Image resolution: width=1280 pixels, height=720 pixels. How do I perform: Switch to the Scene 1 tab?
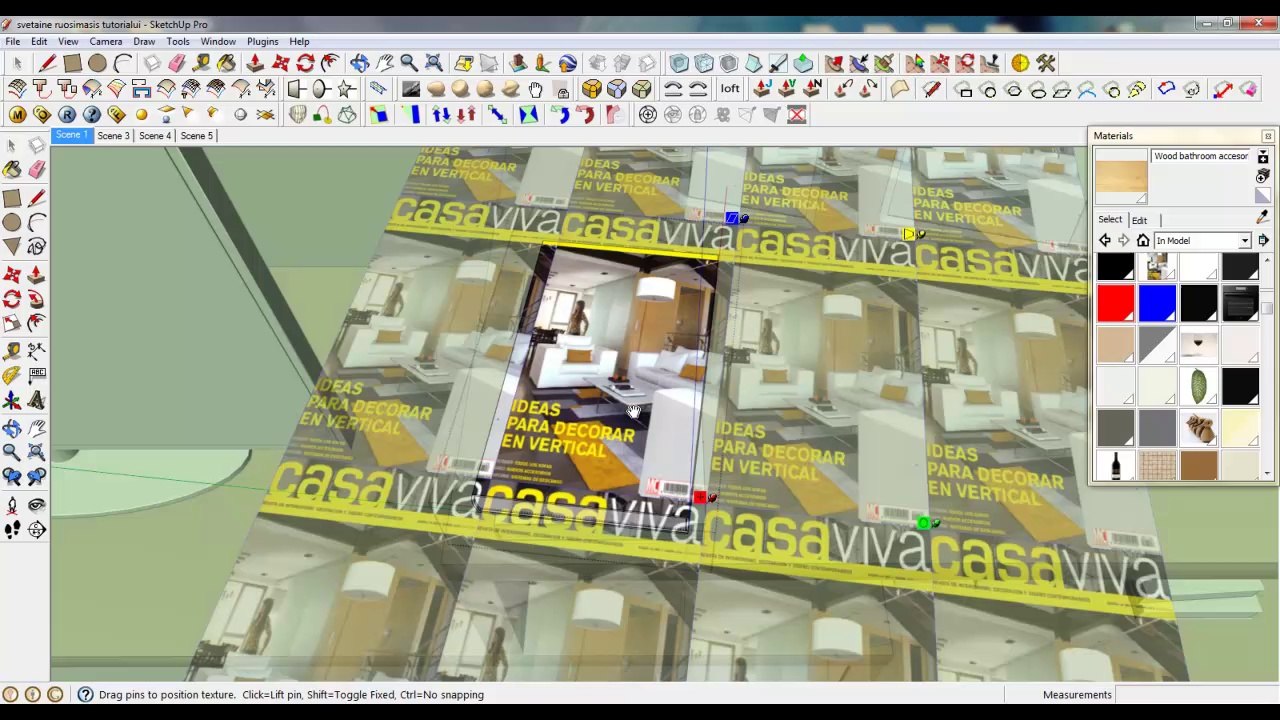pyautogui.click(x=71, y=136)
